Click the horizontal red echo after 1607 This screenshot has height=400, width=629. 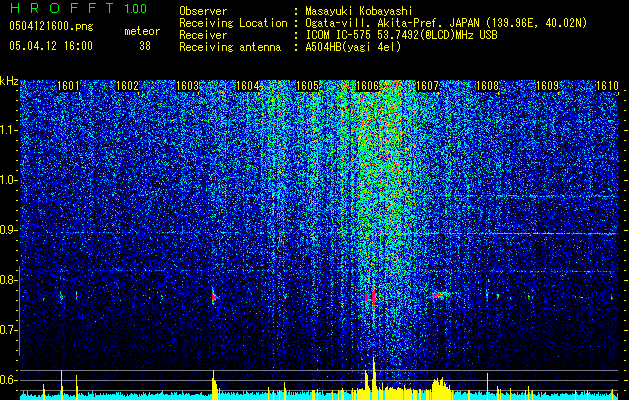[x=440, y=295]
